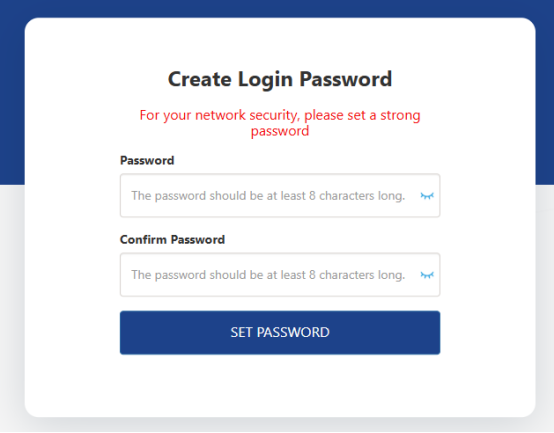The image size is (554, 433).
Task: Click the 'Password' field label
Action: click(147, 160)
